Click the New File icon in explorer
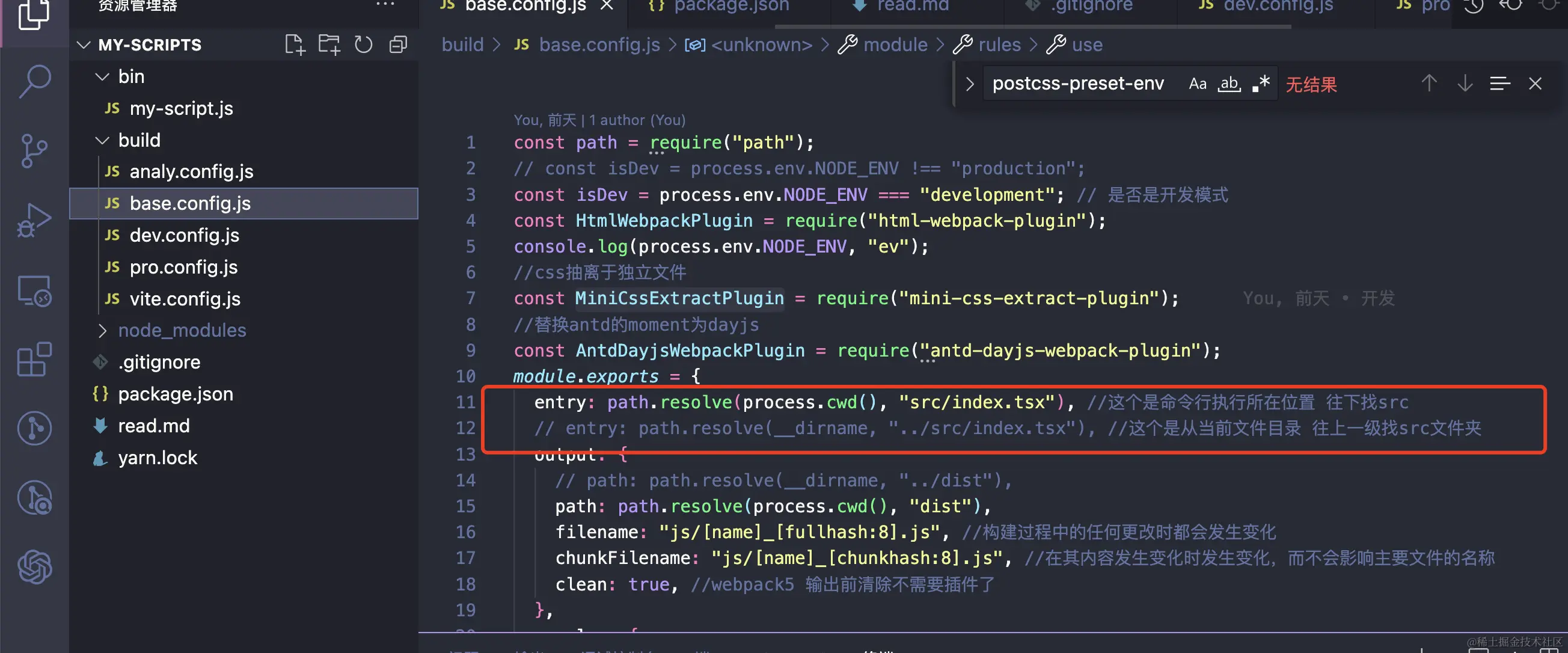The height and width of the screenshot is (653, 1568). click(295, 45)
